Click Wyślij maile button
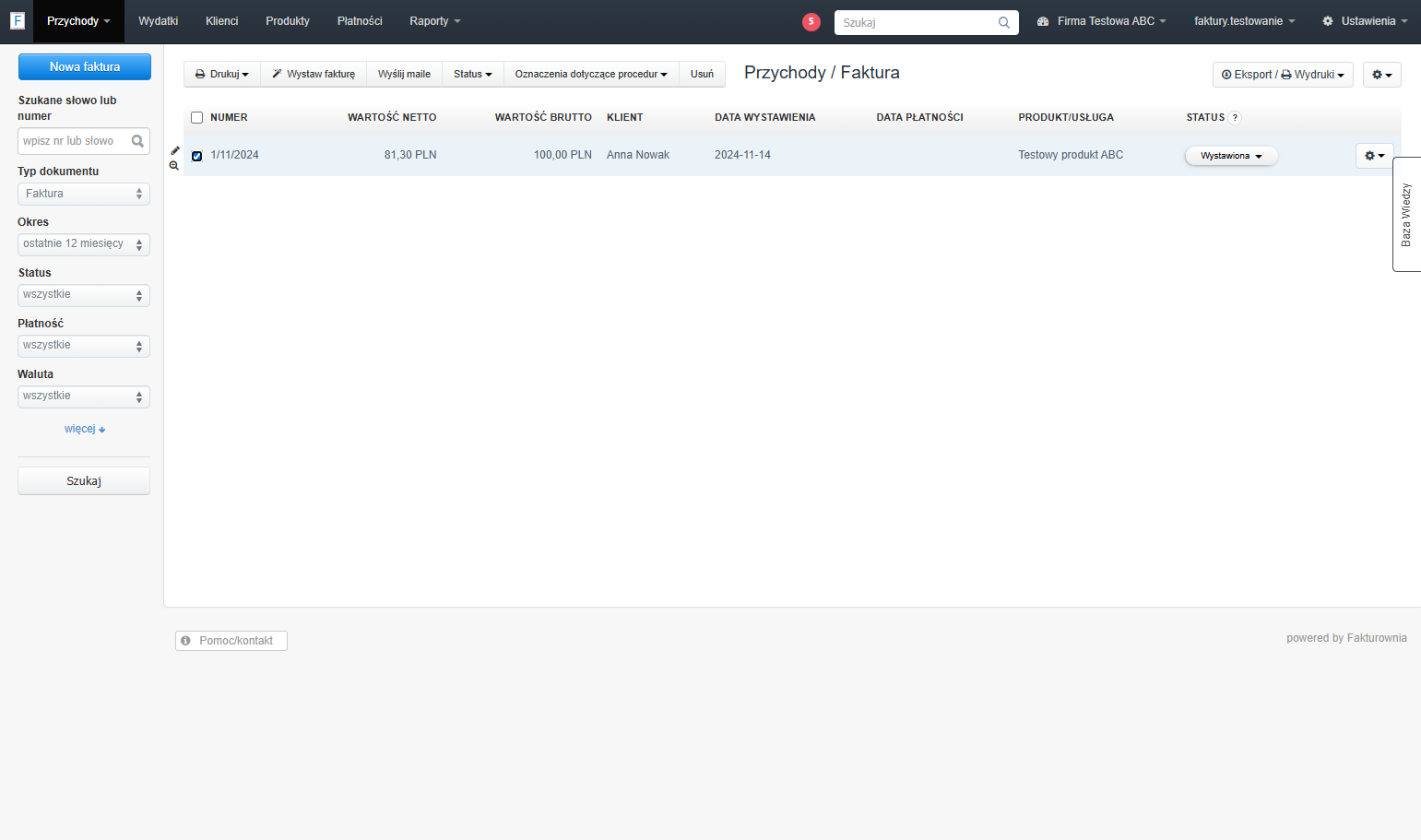 [x=404, y=75]
